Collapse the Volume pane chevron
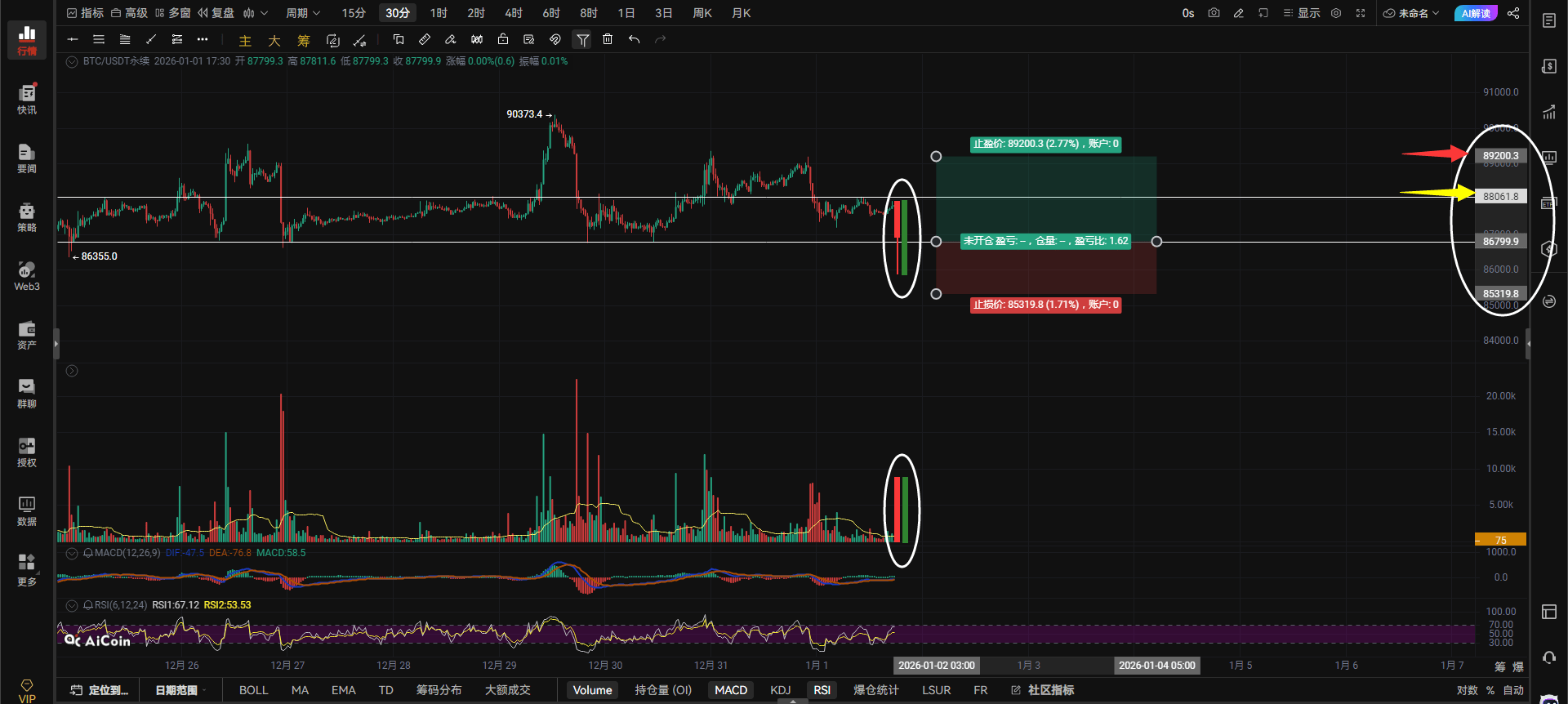 point(72,371)
